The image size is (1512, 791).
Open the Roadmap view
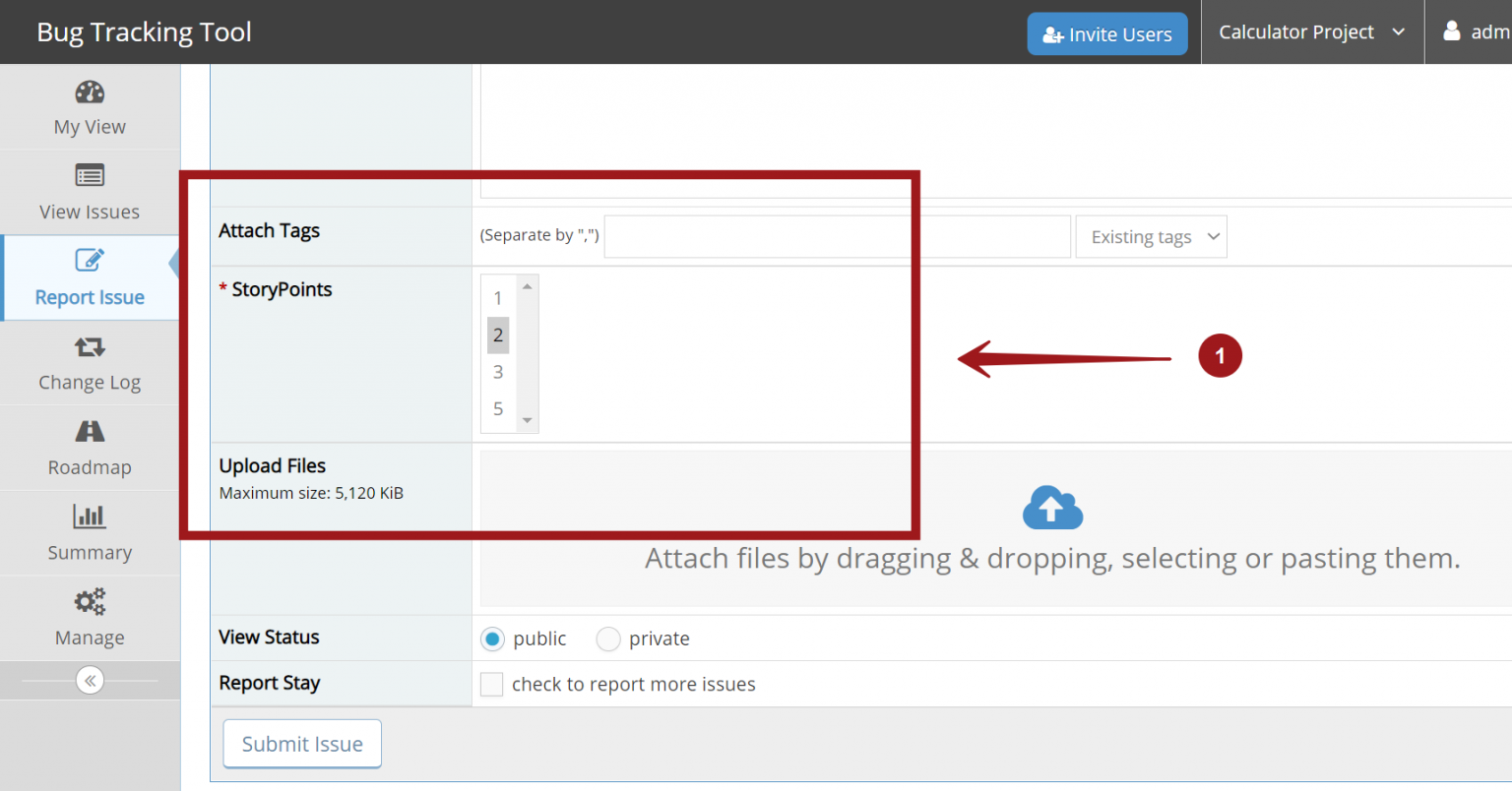point(90,449)
